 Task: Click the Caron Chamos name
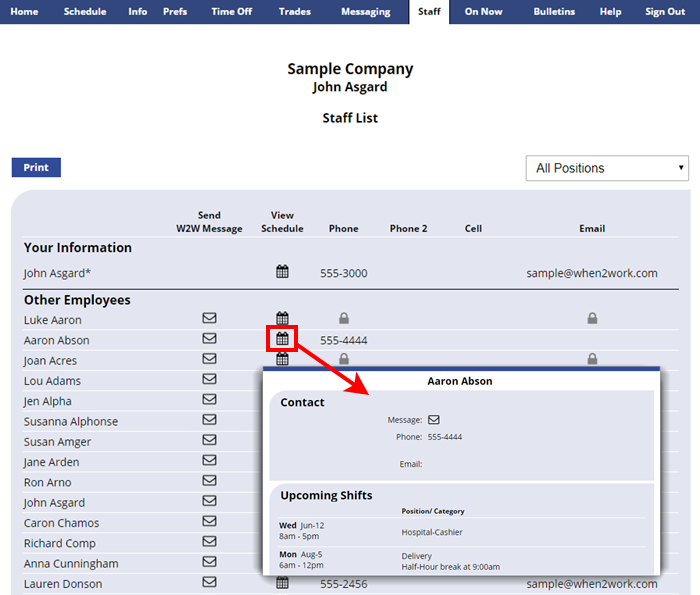pos(62,523)
